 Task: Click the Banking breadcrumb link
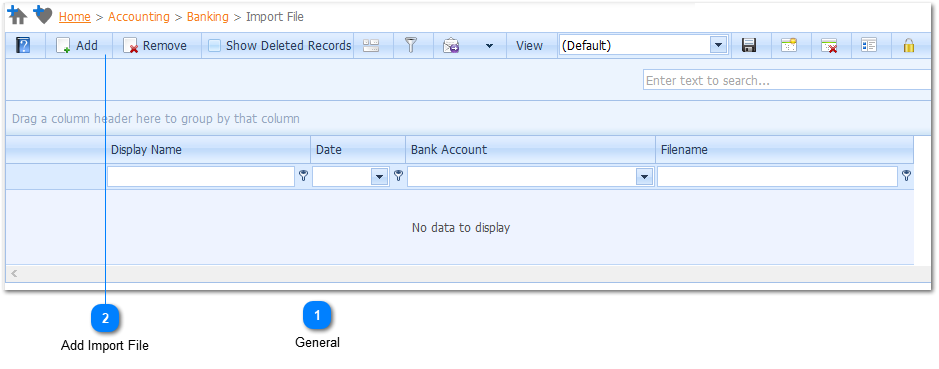tap(208, 17)
